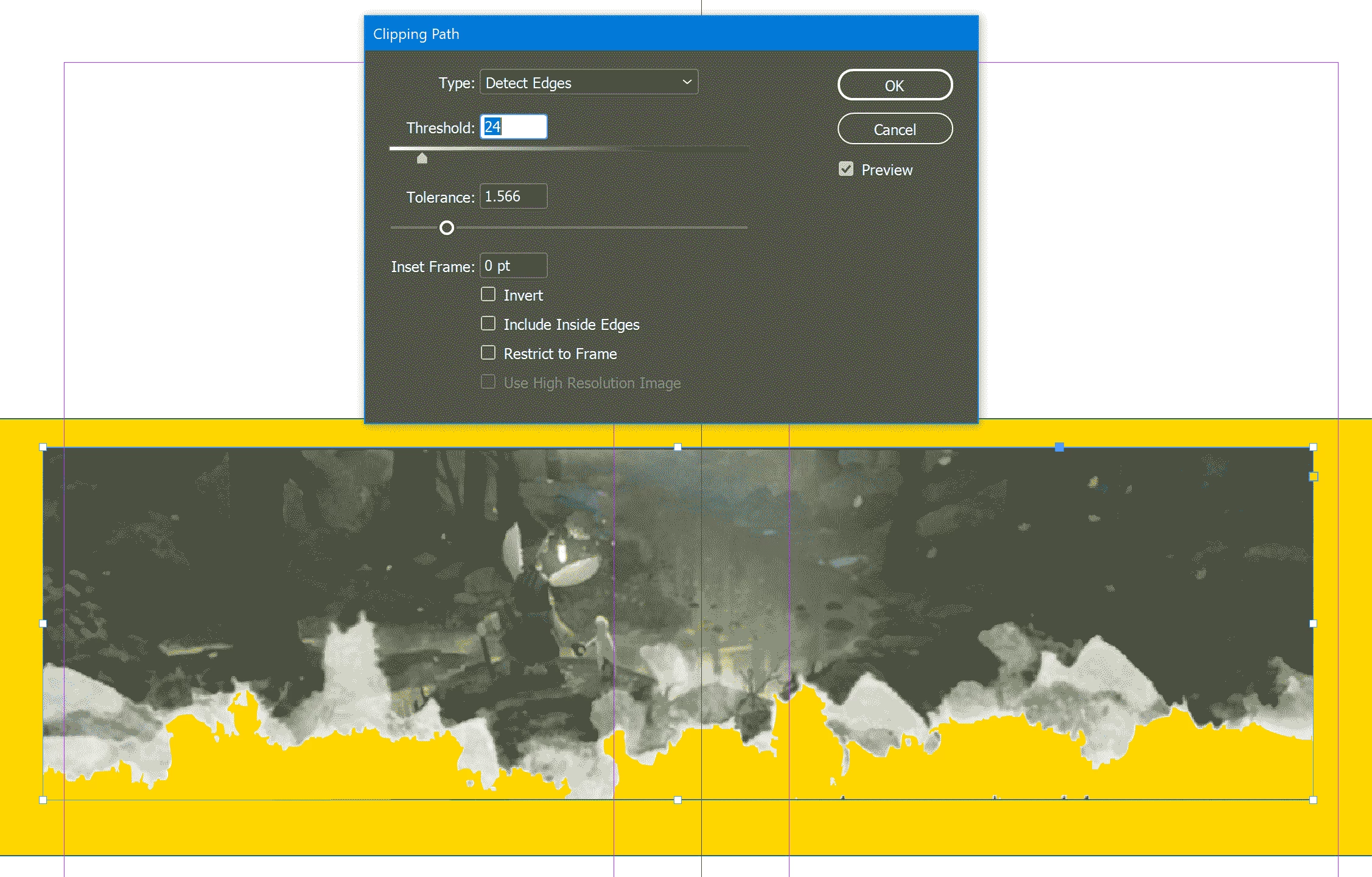Uncheck the Preview checkbox

click(x=845, y=169)
